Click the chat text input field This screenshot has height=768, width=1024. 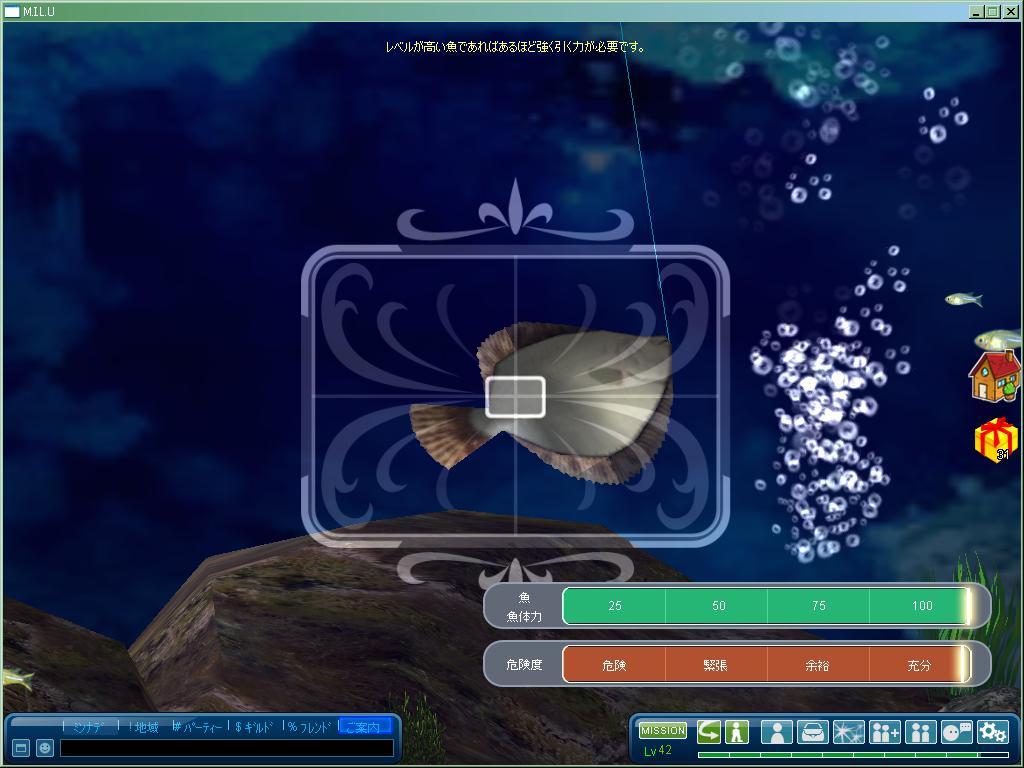click(x=226, y=747)
